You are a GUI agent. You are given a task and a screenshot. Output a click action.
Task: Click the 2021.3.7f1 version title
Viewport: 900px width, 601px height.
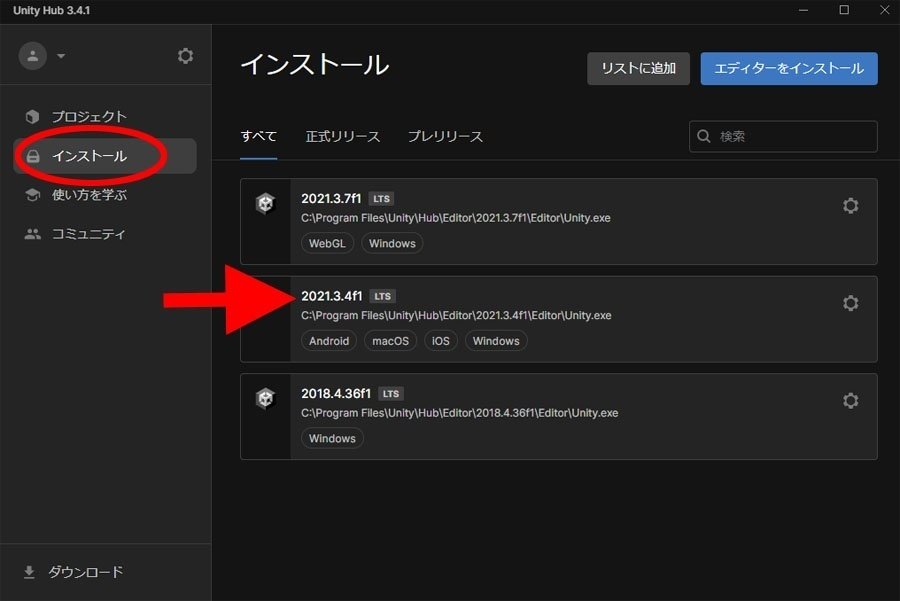click(331, 199)
